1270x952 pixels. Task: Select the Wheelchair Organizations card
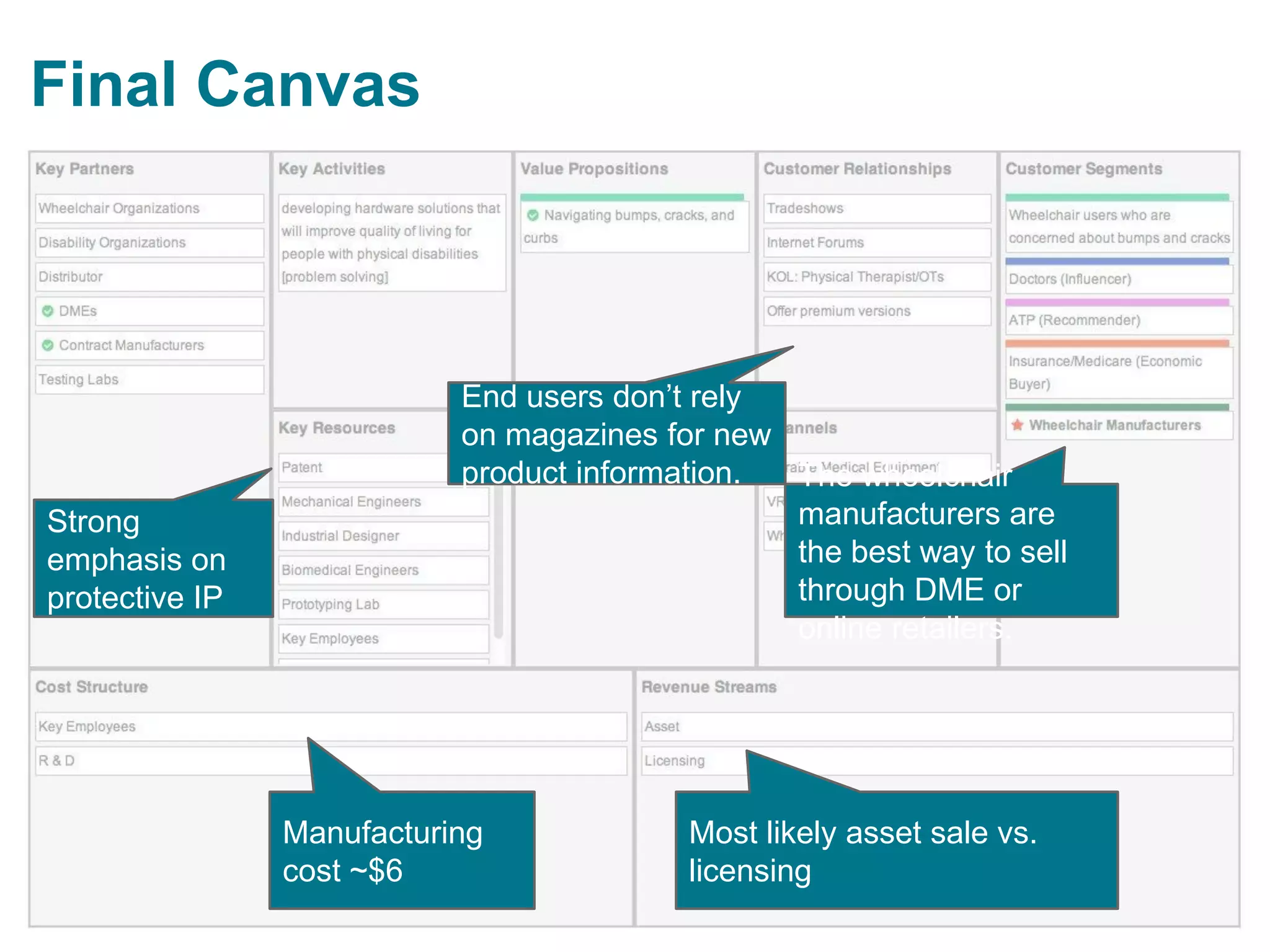149,208
